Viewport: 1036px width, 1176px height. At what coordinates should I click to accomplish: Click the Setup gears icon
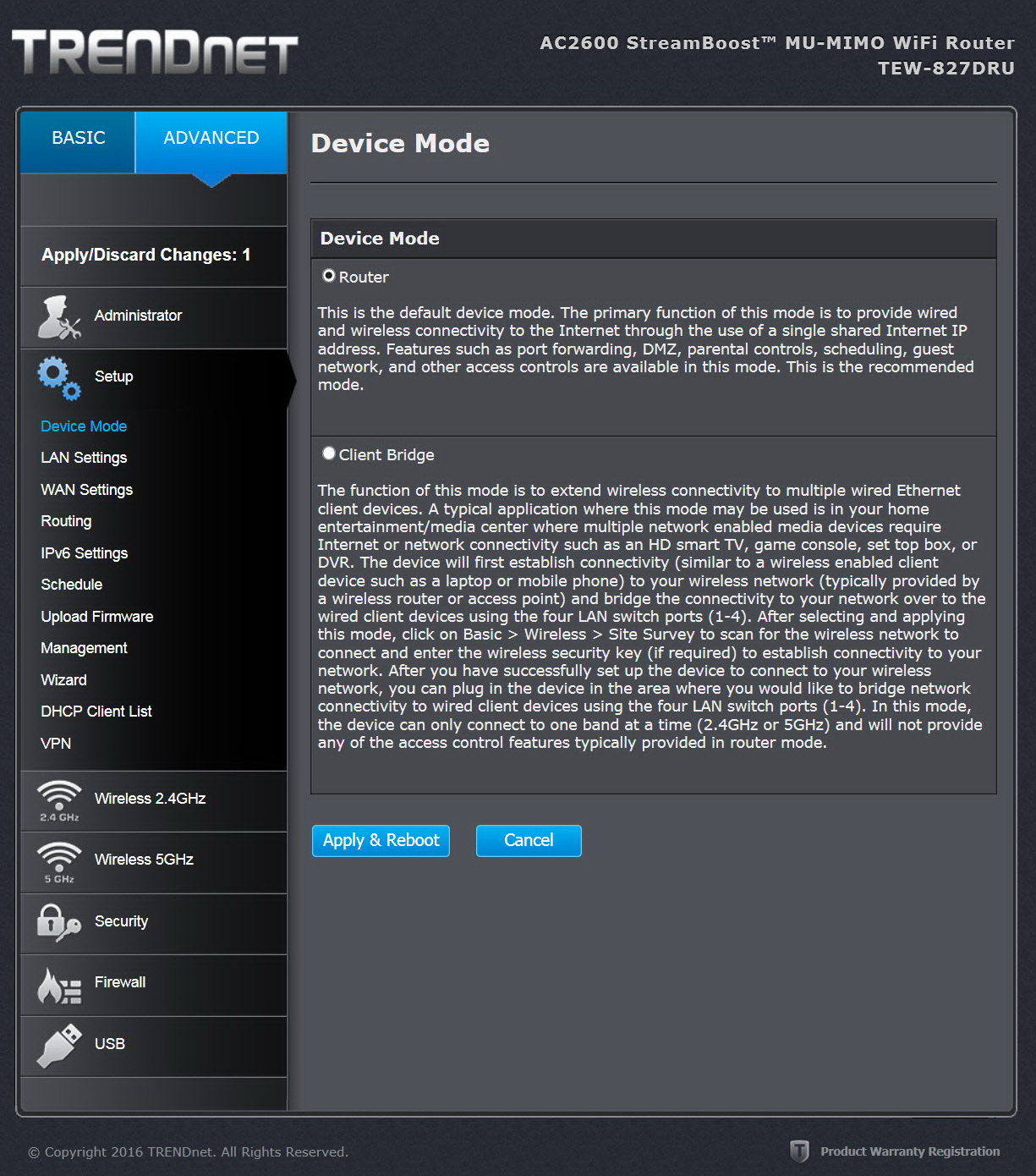point(59,378)
